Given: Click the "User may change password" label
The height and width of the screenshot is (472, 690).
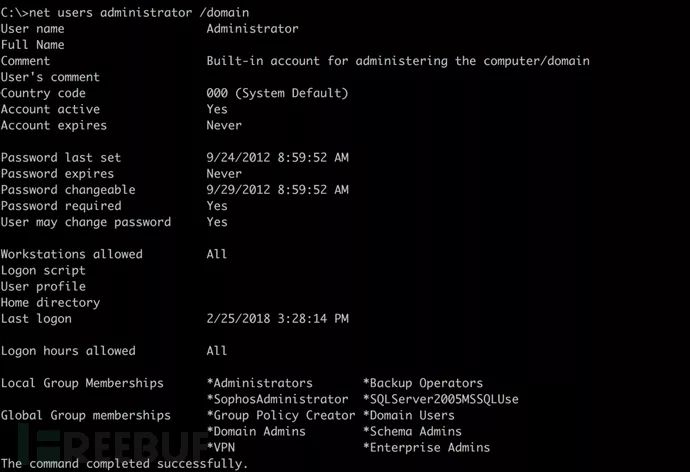Looking at the screenshot, I should [x=86, y=222].
